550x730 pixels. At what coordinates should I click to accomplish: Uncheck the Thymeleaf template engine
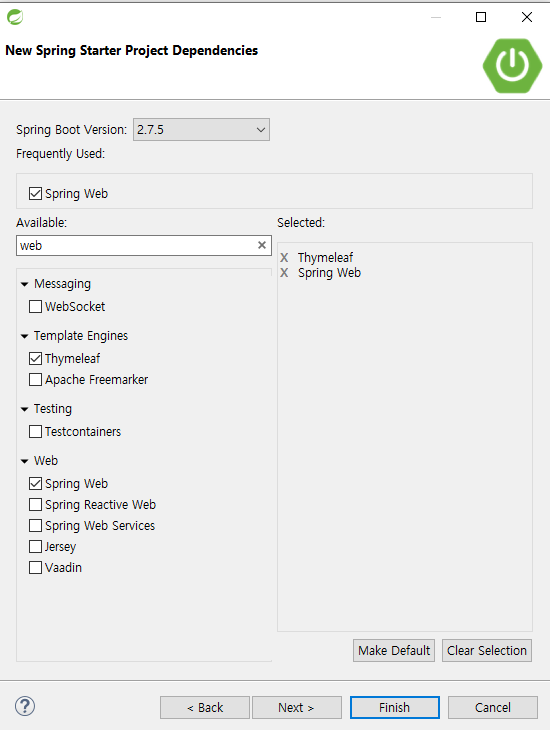click(x=35, y=358)
